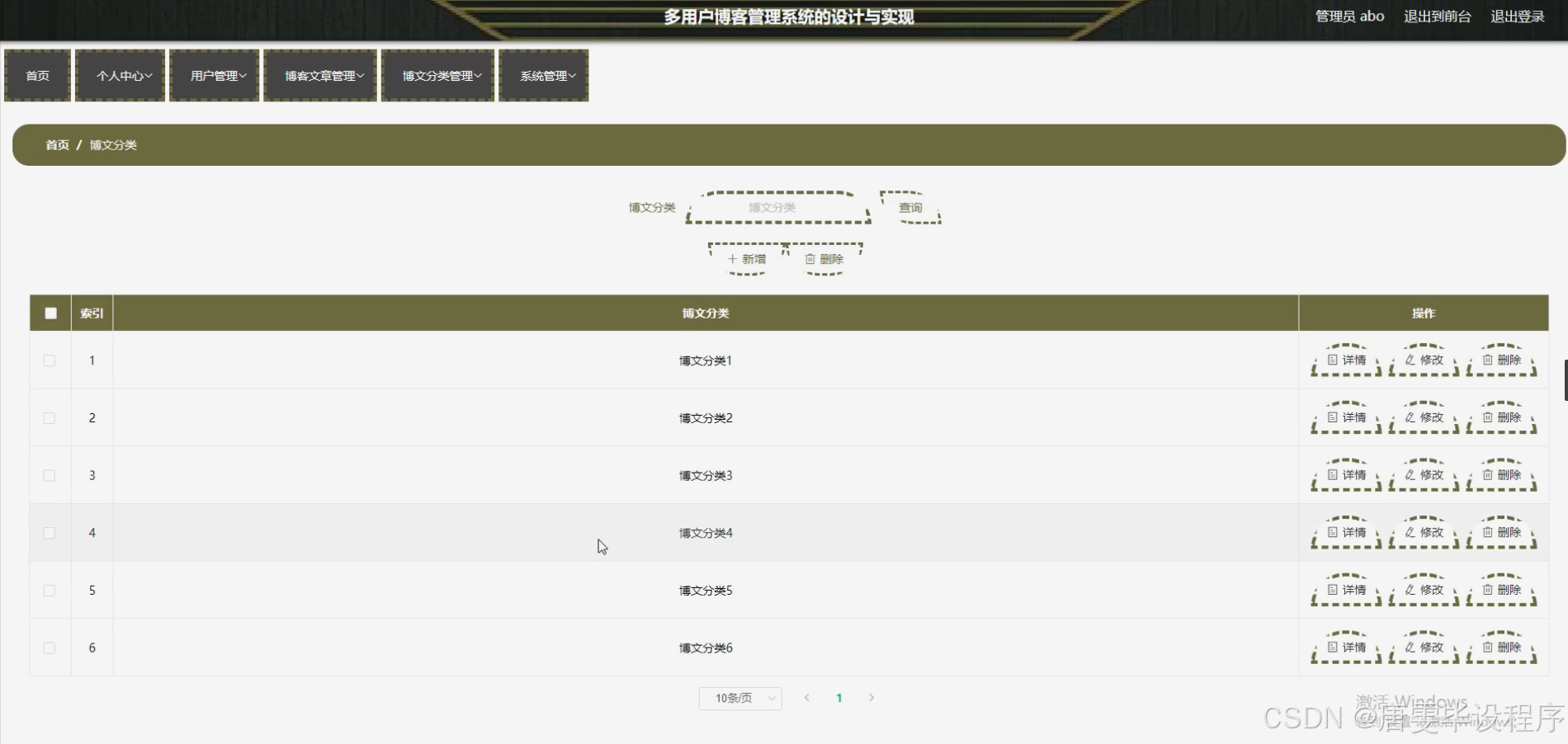This screenshot has height=744, width=1568.
Task: Check the box for row 5
Action: [x=50, y=591]
